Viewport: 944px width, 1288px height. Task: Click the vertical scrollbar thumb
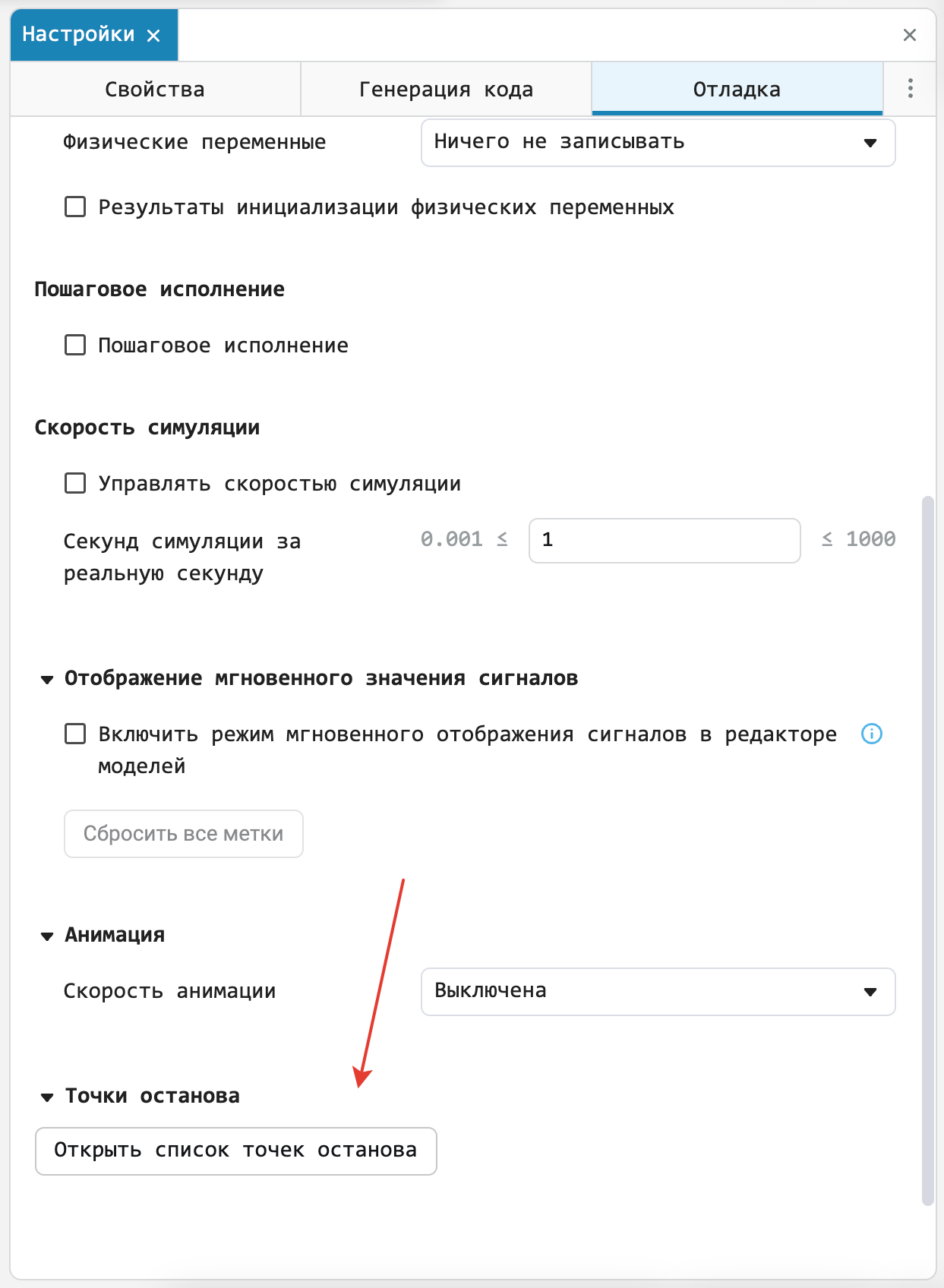927,851
